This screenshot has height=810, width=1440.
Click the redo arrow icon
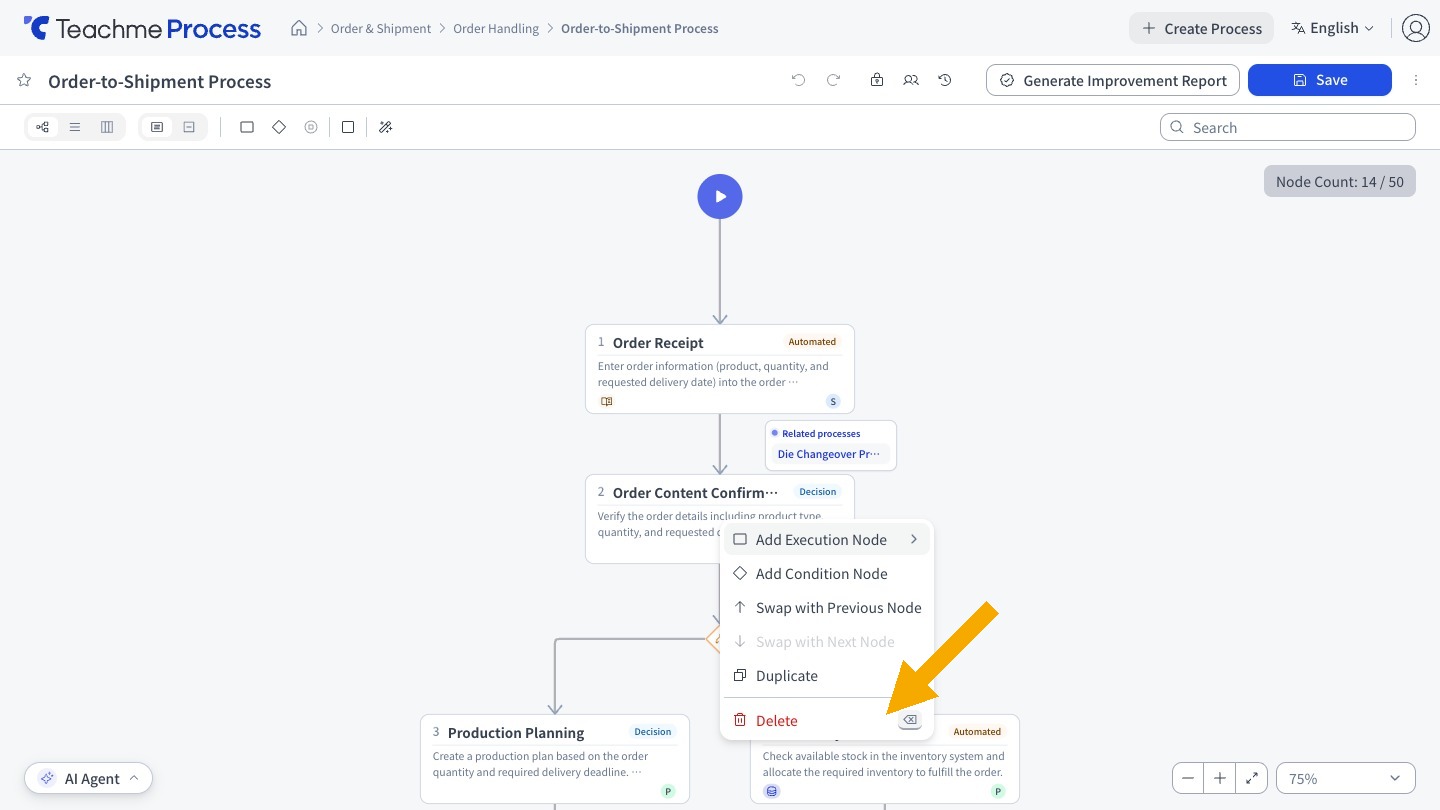833,80
